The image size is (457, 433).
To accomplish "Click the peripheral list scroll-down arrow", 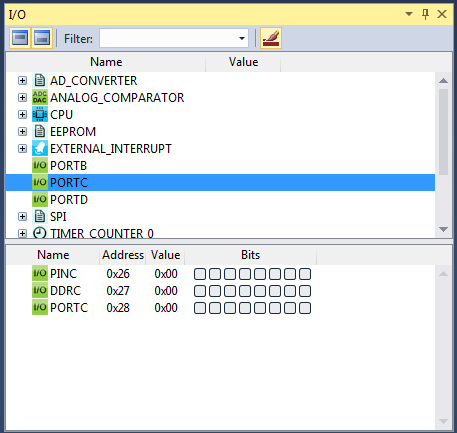I will 443,229.
